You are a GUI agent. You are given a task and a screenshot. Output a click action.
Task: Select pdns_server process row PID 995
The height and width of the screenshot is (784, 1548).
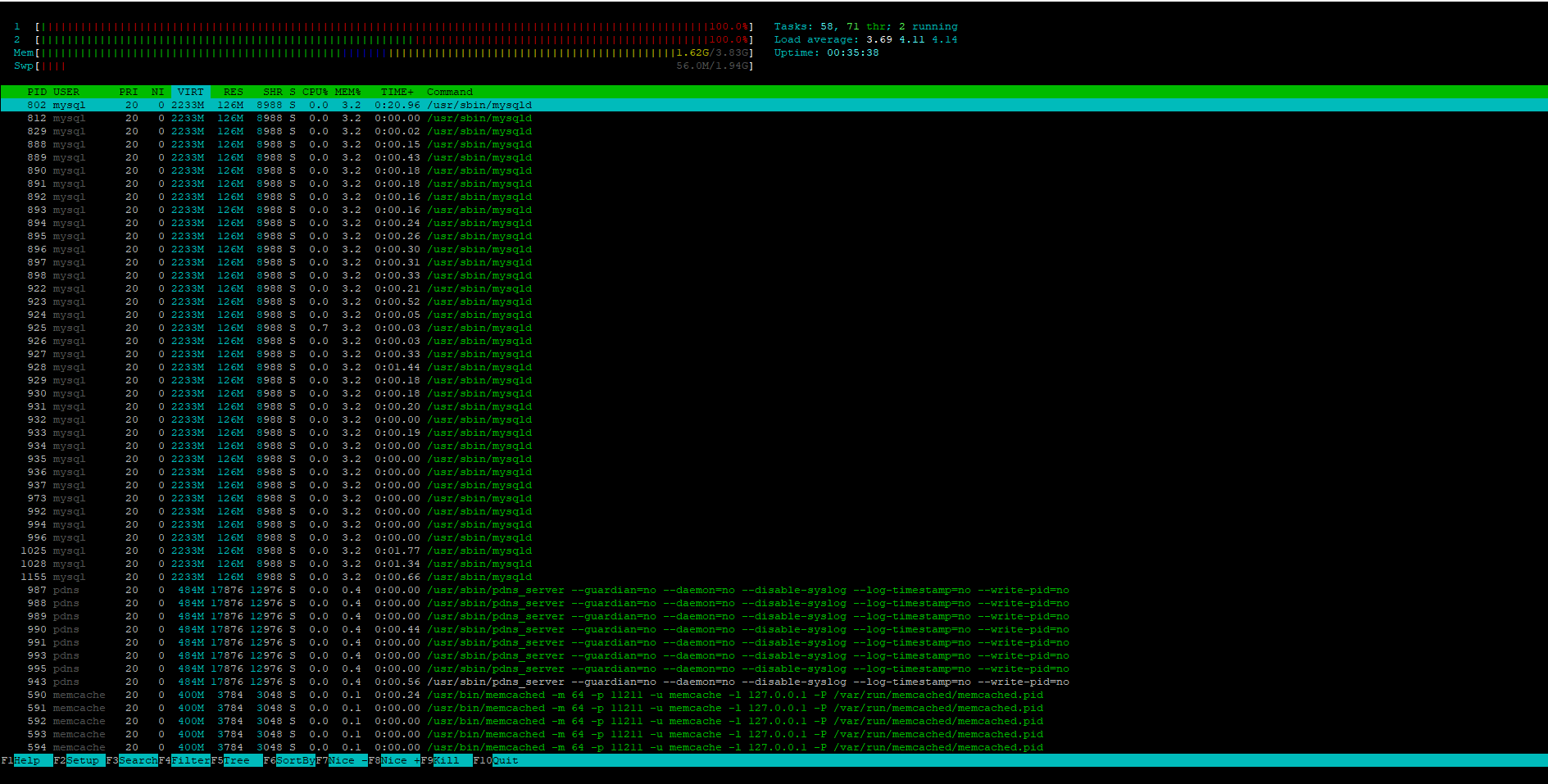click(774, 668)
